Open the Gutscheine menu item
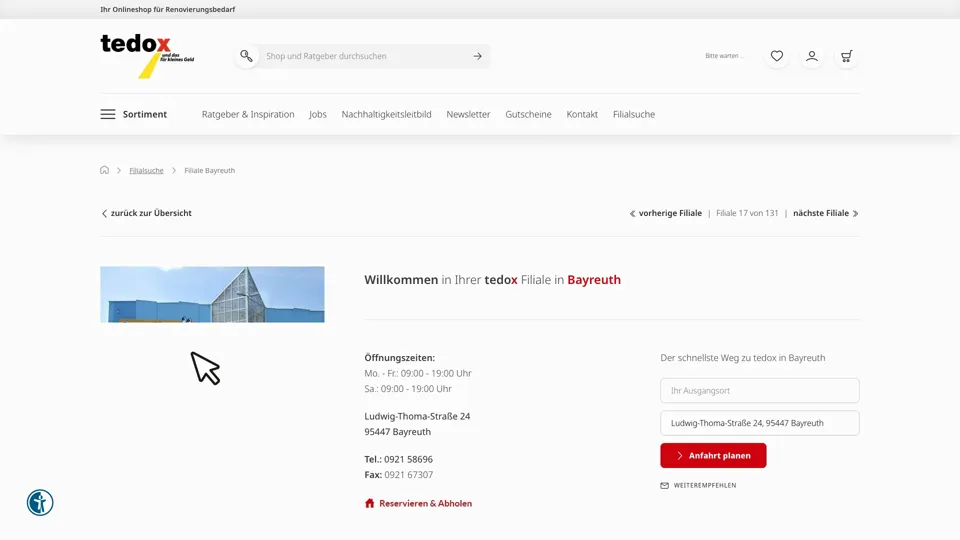This screenshot has width=960, height=540. (528, 114)
